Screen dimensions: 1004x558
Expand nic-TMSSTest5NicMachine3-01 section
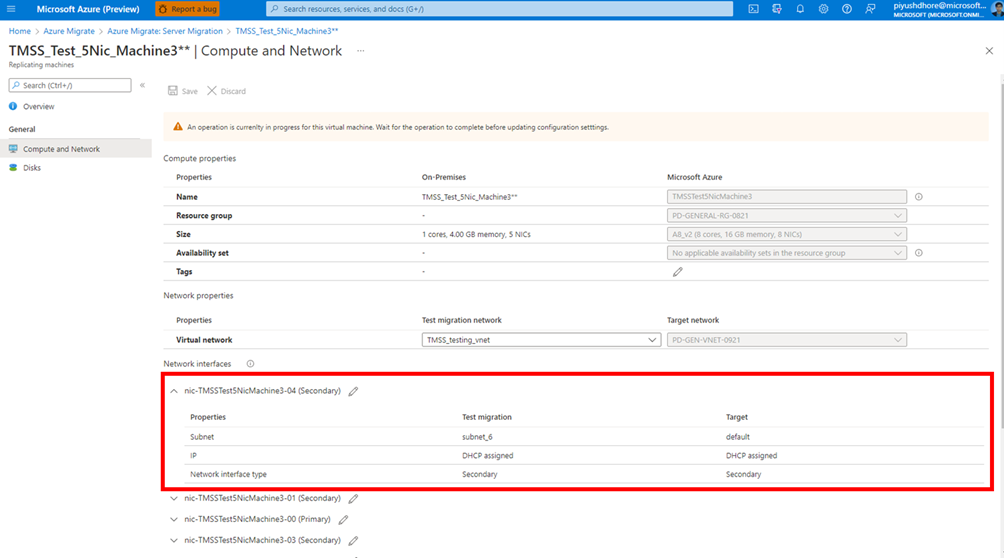pos(174,498)
